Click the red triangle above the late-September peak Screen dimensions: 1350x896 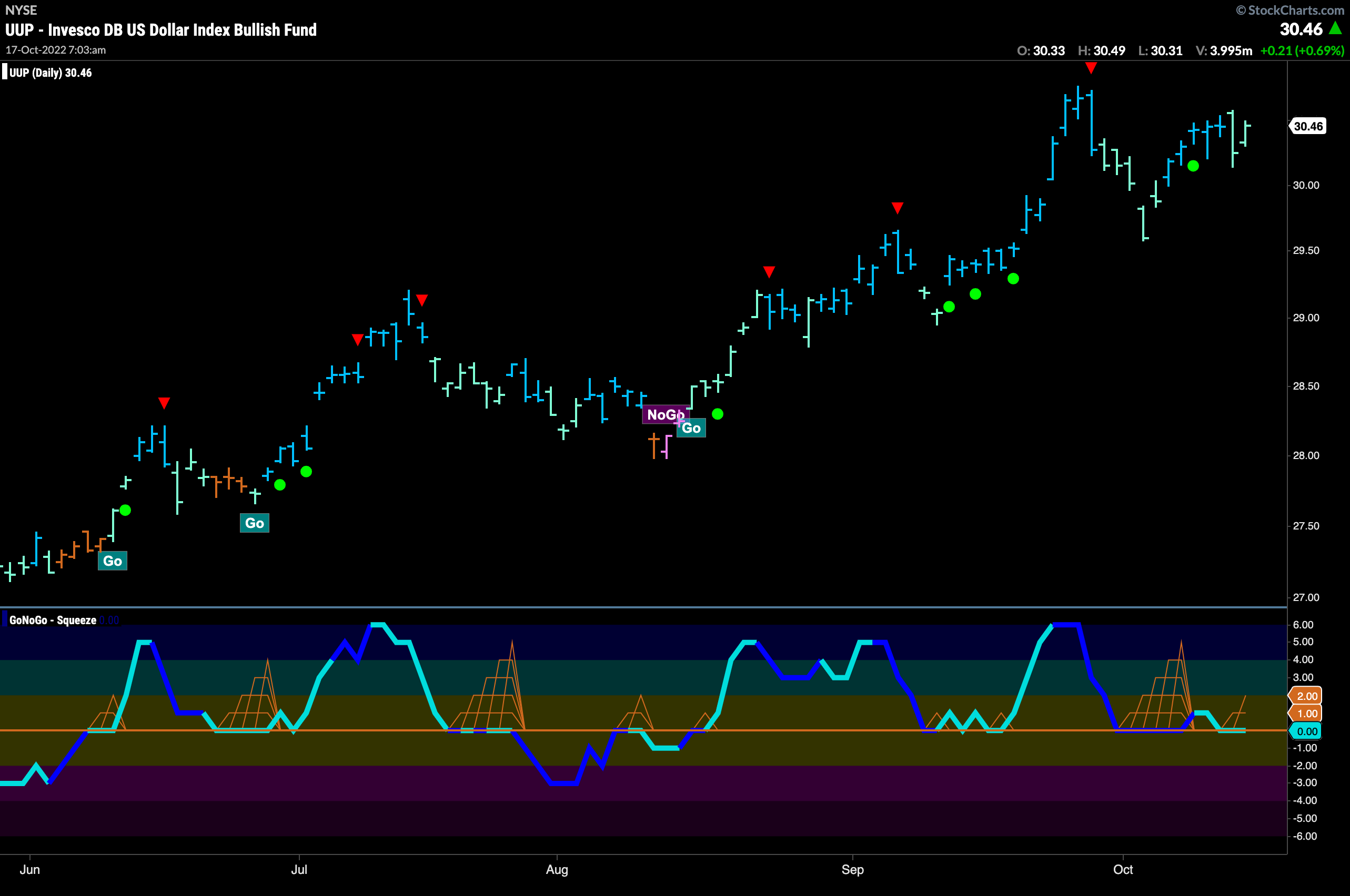[1091, 68]
